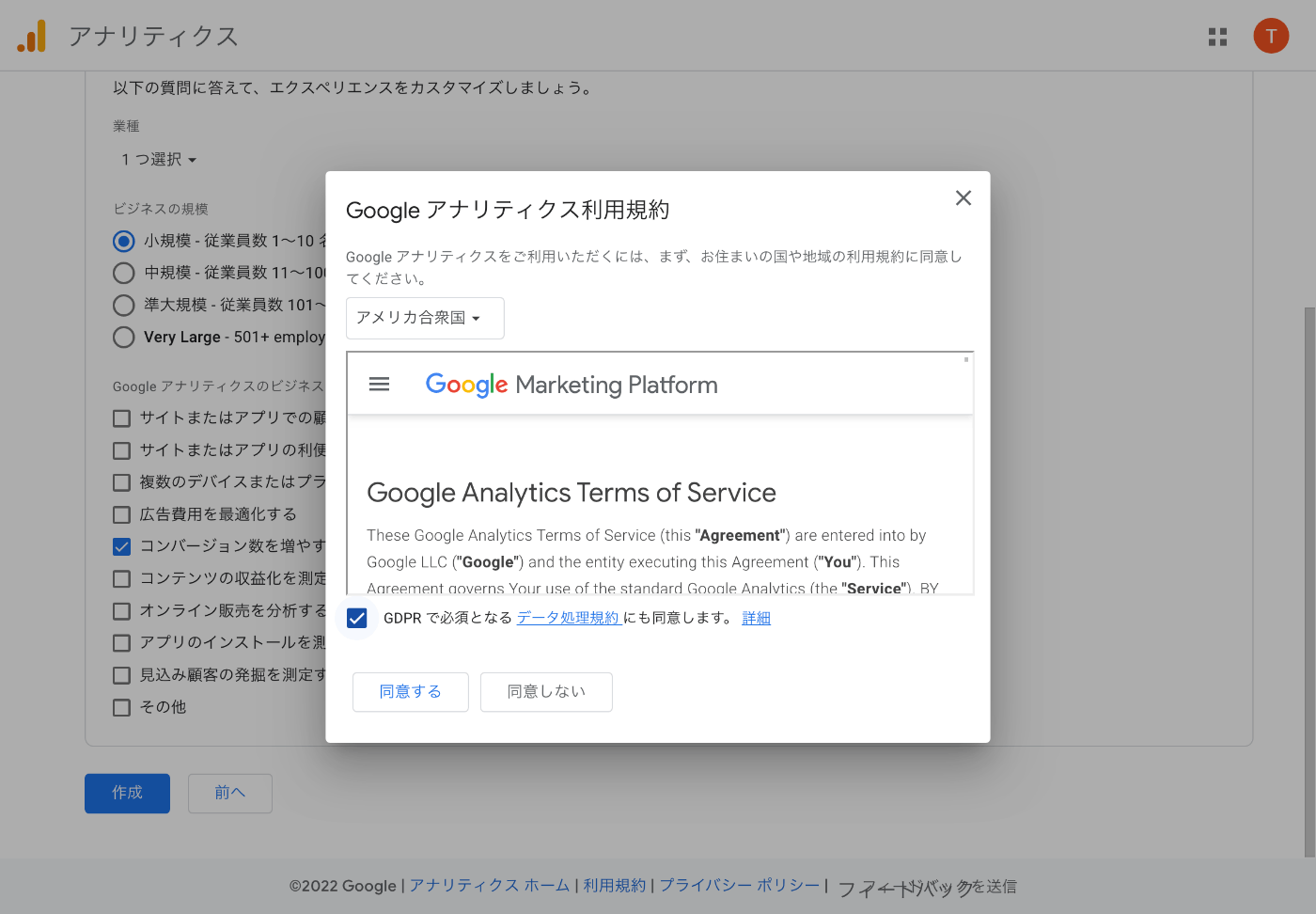
Task: Open the country dropdown アメリカ合衆国
Action: click(x=425, y=318)
